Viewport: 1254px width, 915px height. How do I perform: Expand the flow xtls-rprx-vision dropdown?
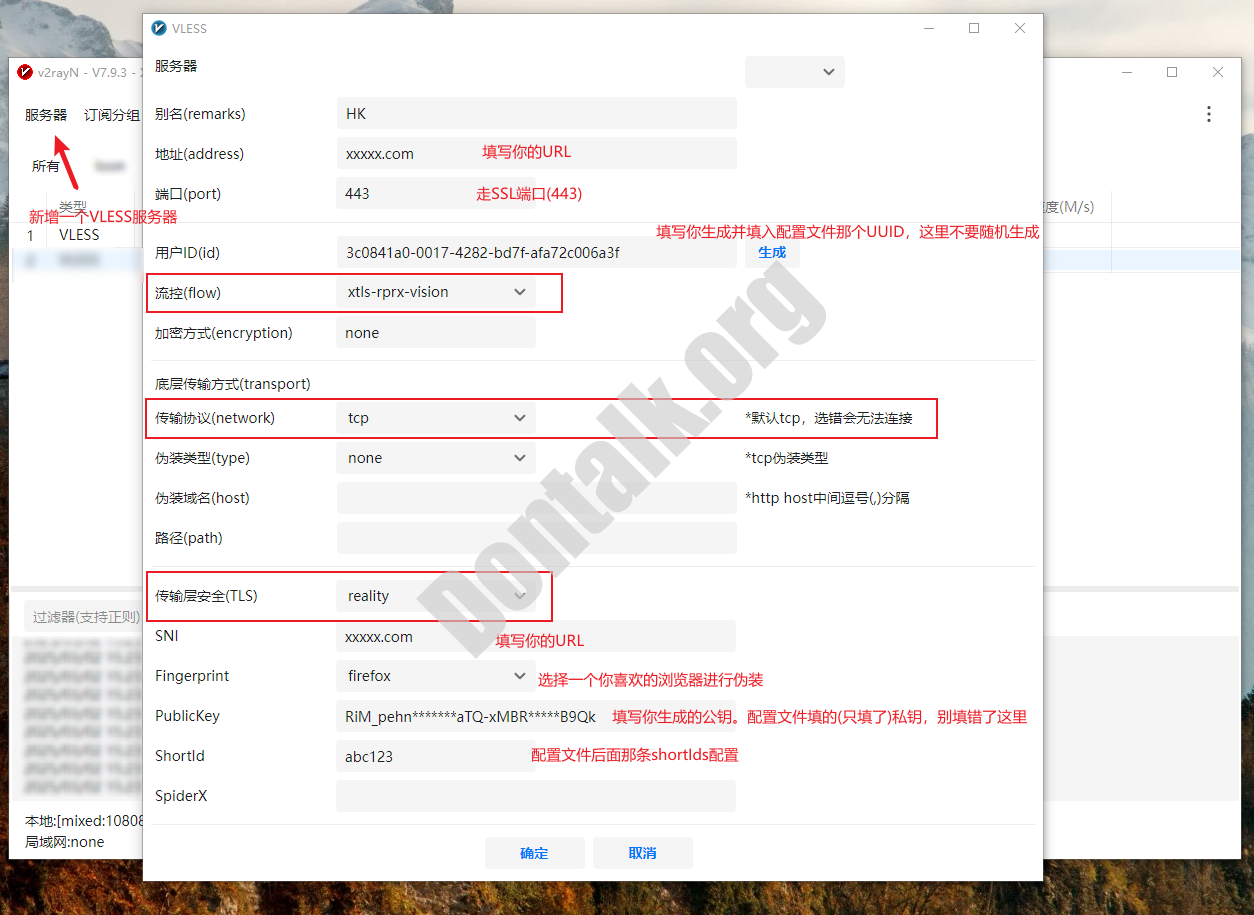519,292
